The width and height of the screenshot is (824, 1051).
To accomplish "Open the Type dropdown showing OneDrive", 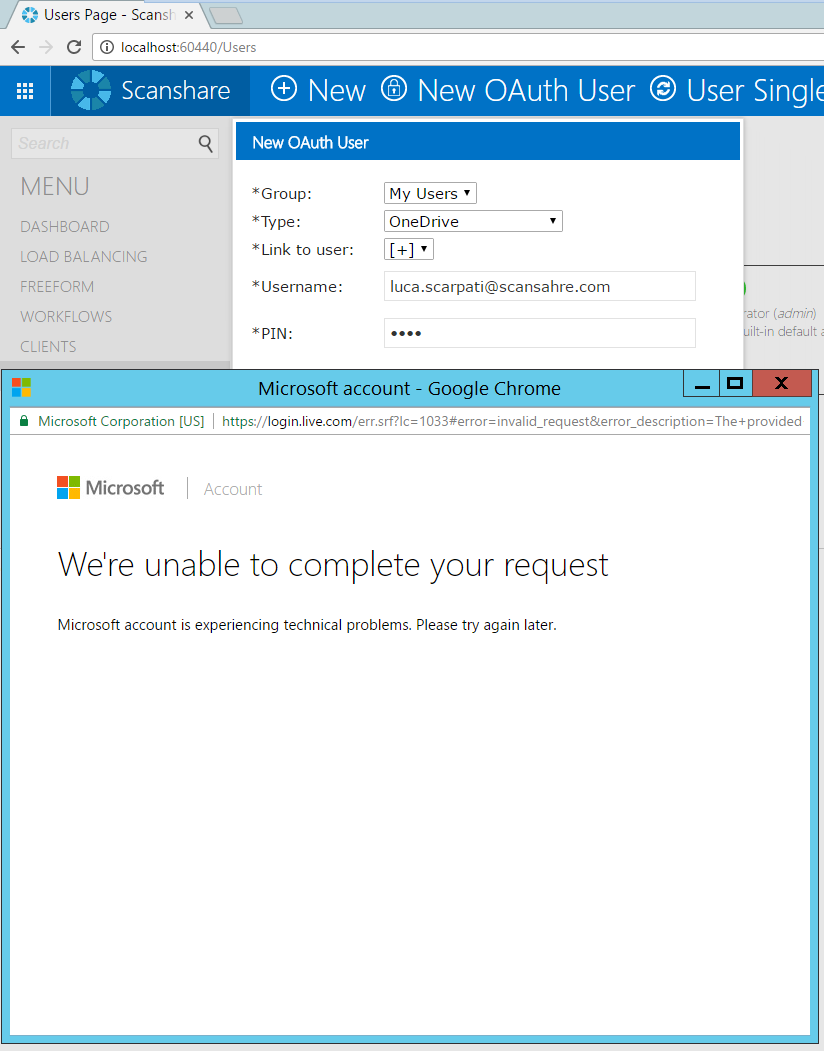I will tap(473, 221).
